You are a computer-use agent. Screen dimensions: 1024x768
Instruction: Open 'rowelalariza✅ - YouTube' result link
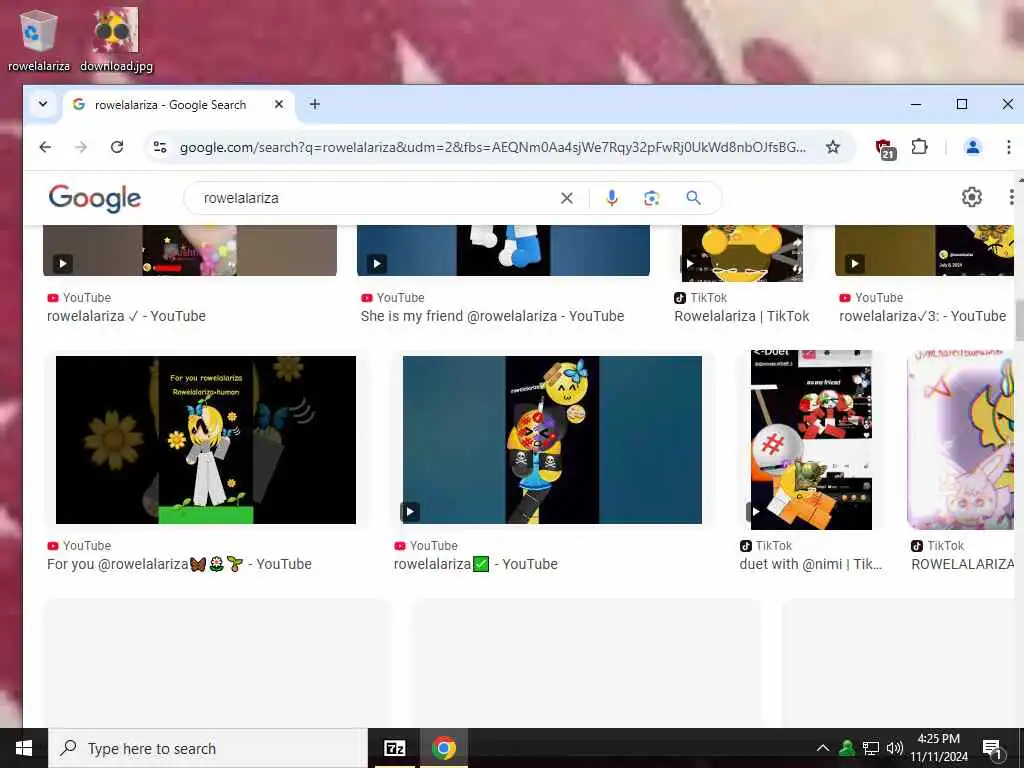pos(475,564)
